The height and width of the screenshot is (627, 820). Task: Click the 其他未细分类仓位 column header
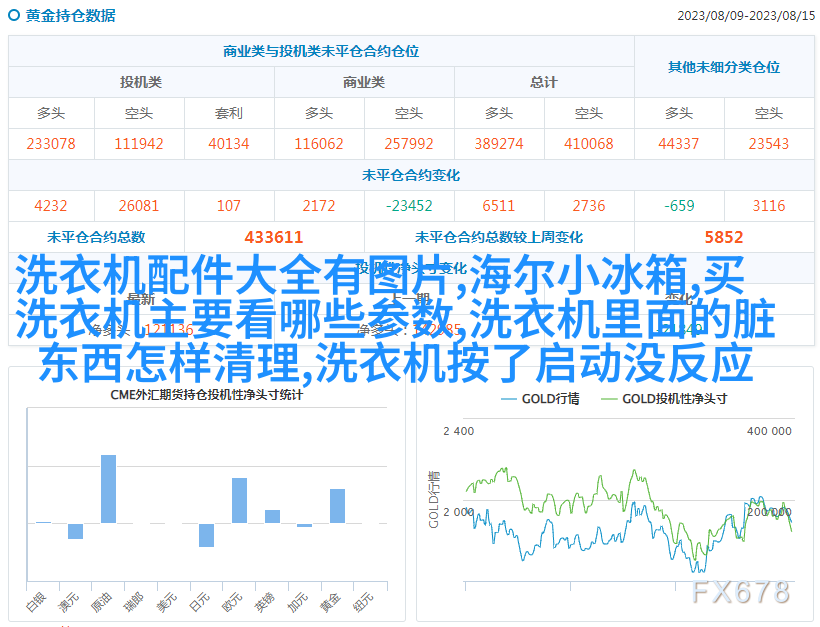click(723, 67)
